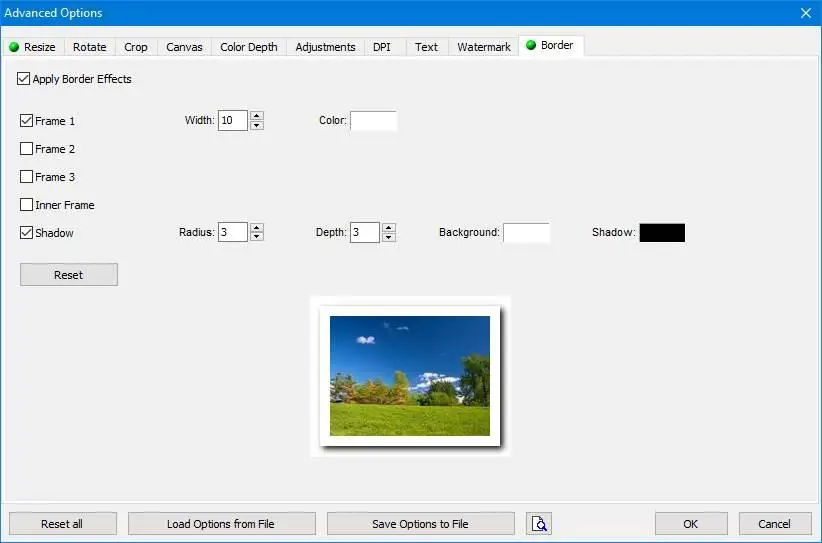Image resolution: width=822 pixels, height=543 pixels.
Task: Switch to the Watermark tab
Action: click(483, 47)
